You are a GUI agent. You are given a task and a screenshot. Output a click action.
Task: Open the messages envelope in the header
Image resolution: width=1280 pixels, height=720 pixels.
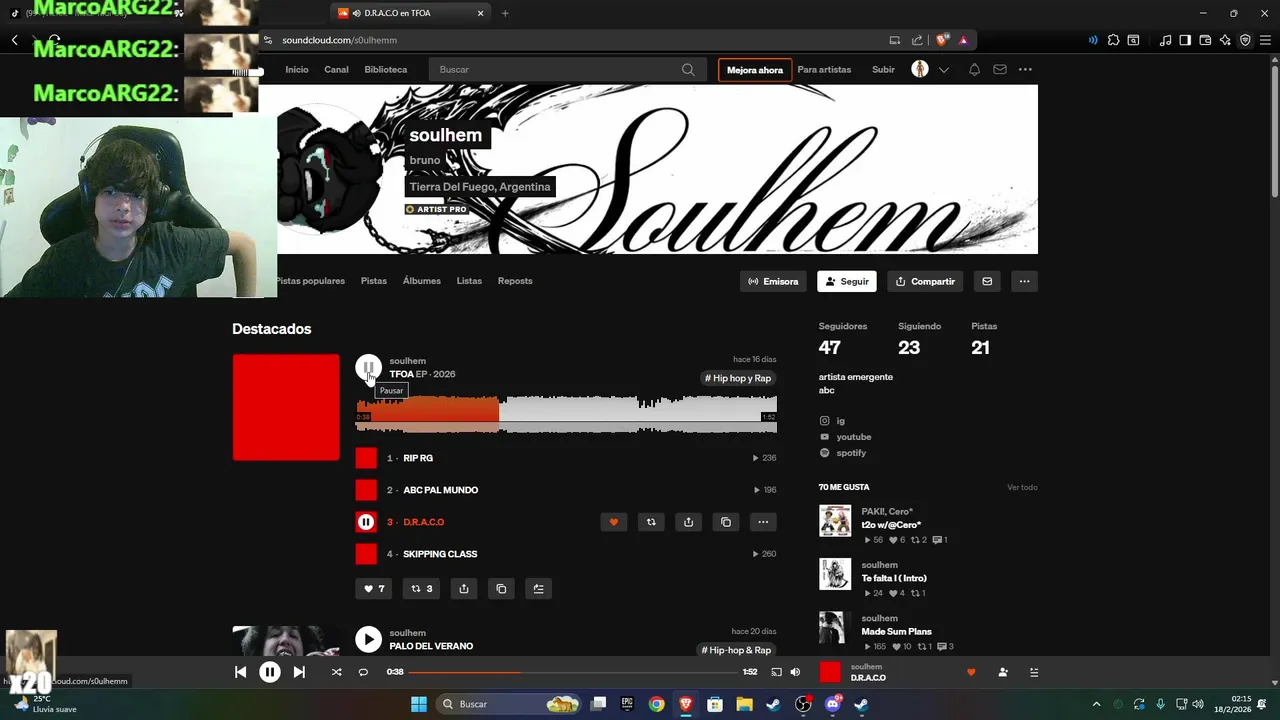pyautogui.click(x=1000, y=70)
